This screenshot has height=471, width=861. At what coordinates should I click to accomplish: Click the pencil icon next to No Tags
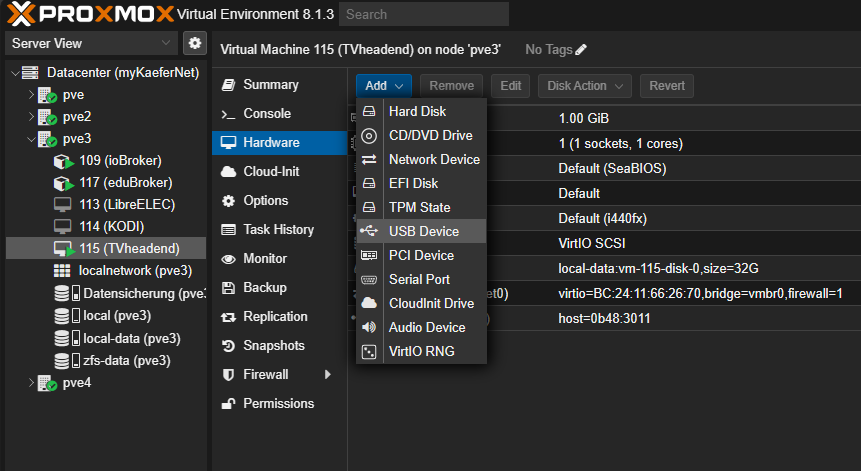click(581, 50)
